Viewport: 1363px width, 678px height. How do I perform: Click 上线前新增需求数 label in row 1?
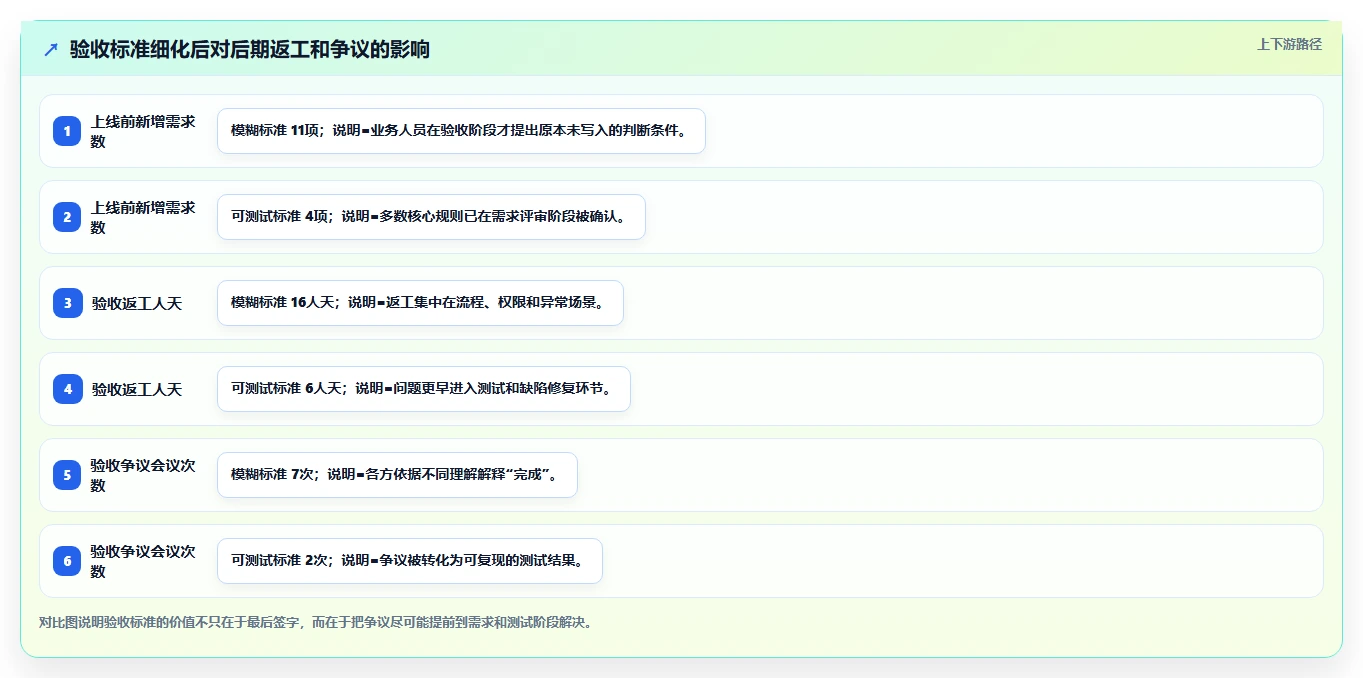[x=143, y=131]
